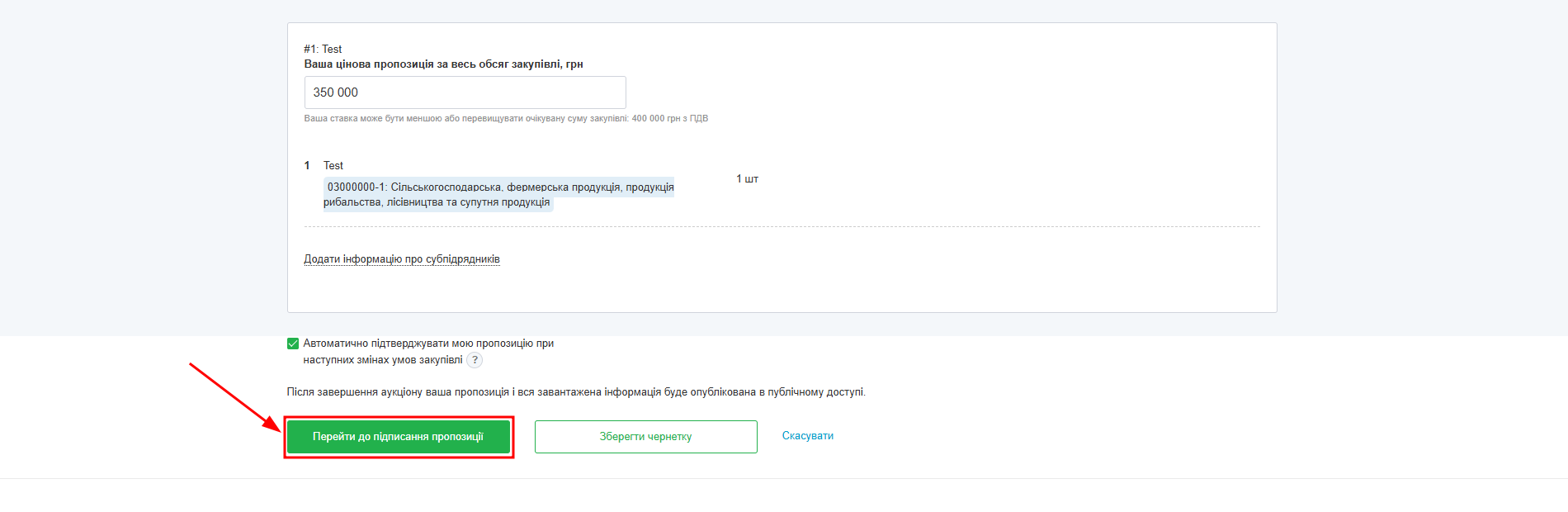Open 'Додати інформацію про субпідрядників' link
1568x512 pixels.
pos(402,259)
